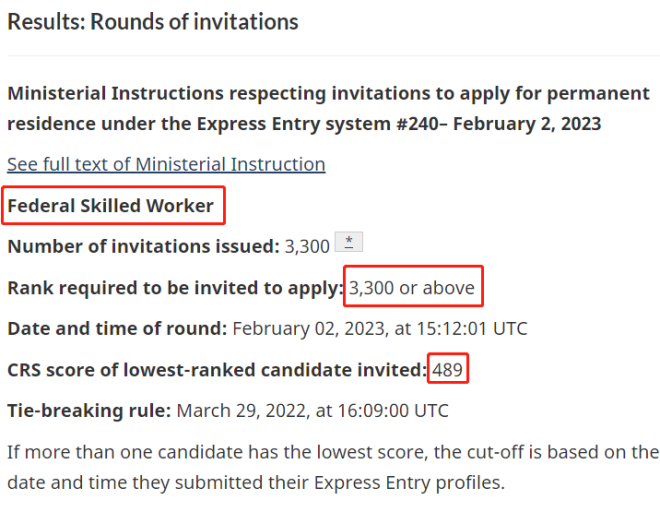
Task: Select the CRS score value 489
Action: pos(447,370)
